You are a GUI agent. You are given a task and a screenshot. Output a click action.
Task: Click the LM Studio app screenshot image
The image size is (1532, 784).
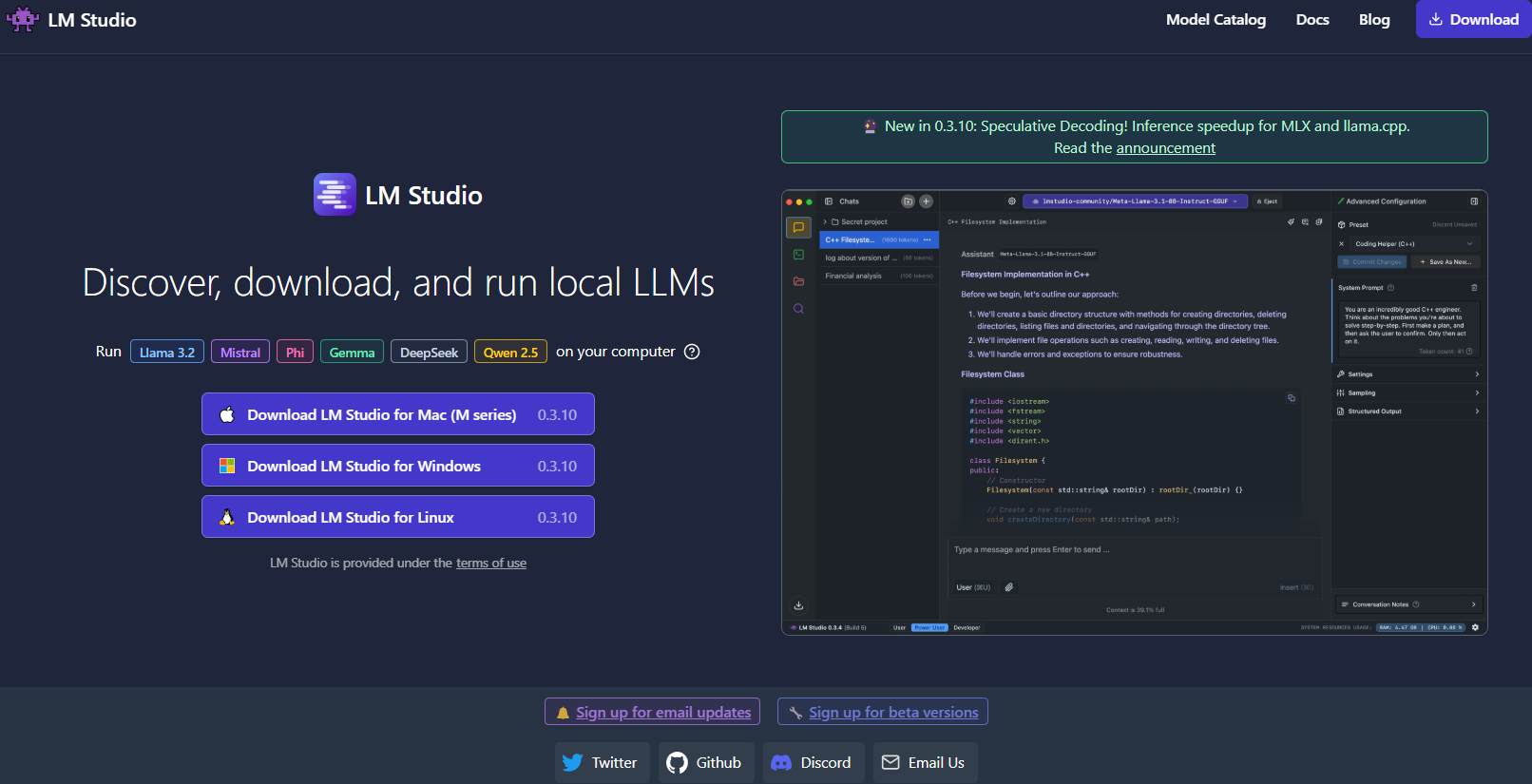coord(1135,412)
